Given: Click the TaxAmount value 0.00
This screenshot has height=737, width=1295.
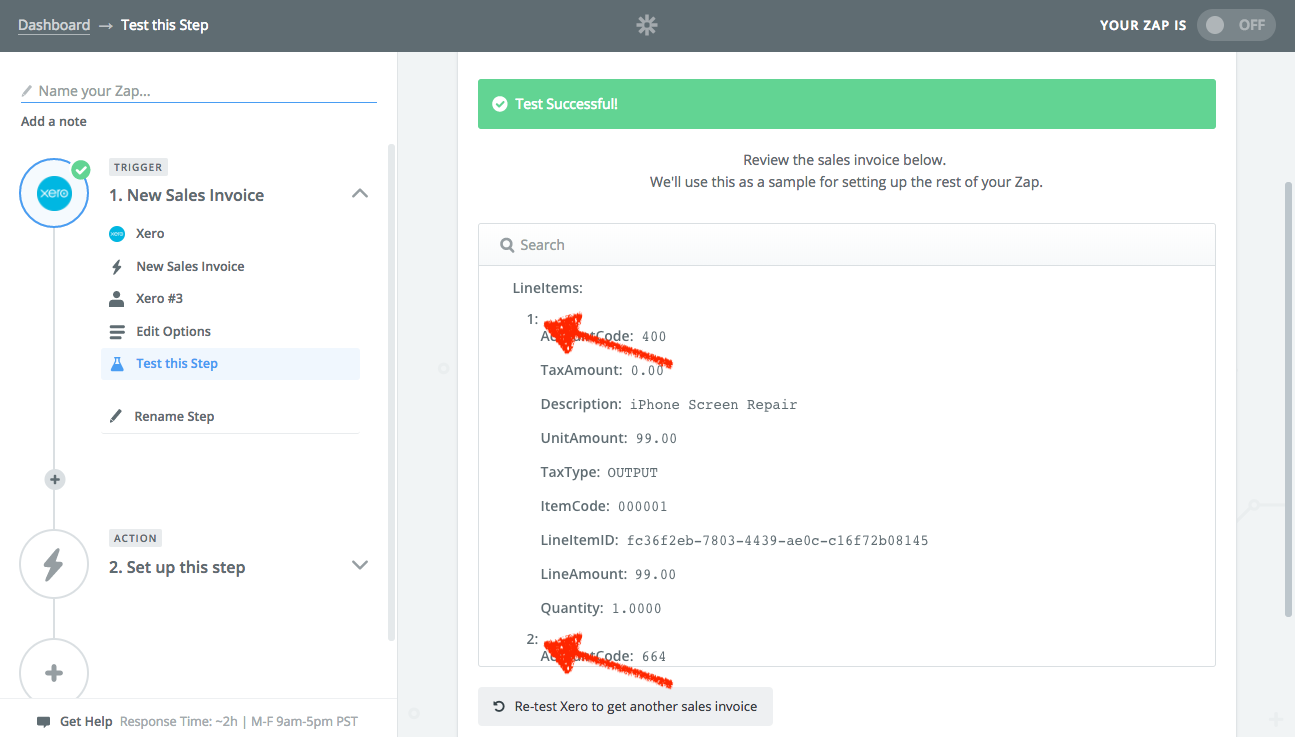Looking at the screenshot, I should tap(647, 370).
